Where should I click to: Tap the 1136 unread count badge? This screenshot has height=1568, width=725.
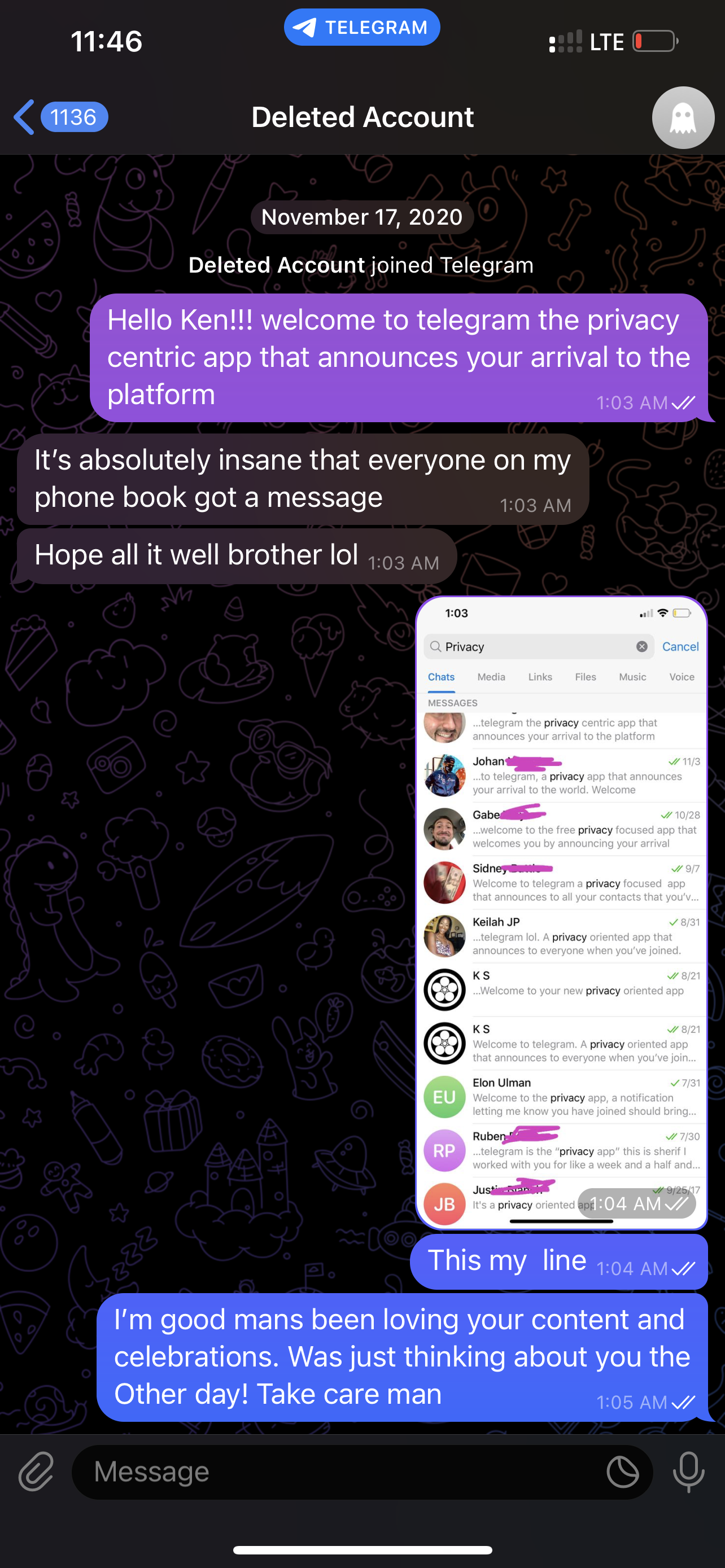pos(73,117)
